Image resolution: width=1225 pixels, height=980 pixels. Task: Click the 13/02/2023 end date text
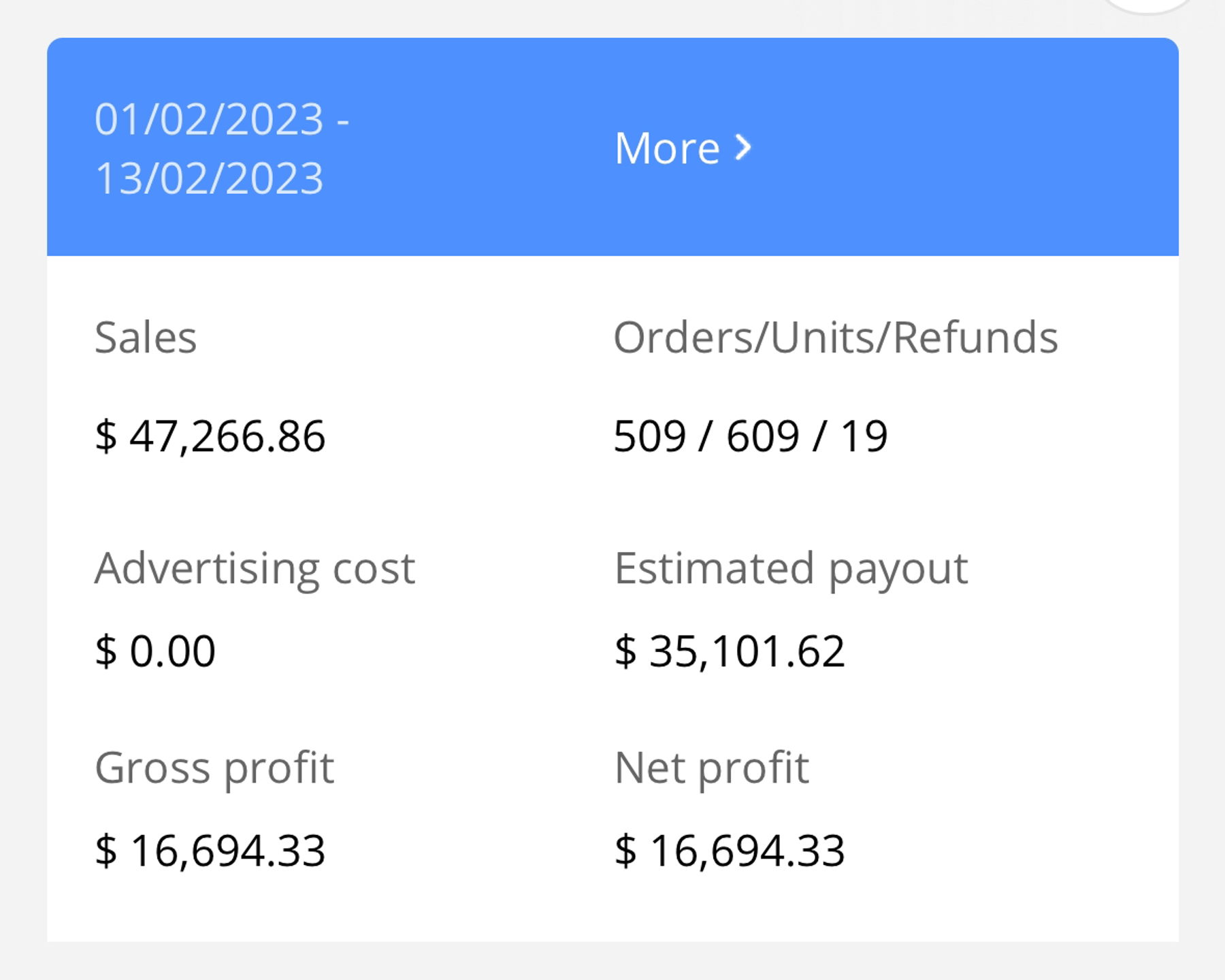(x=209, y=178)
